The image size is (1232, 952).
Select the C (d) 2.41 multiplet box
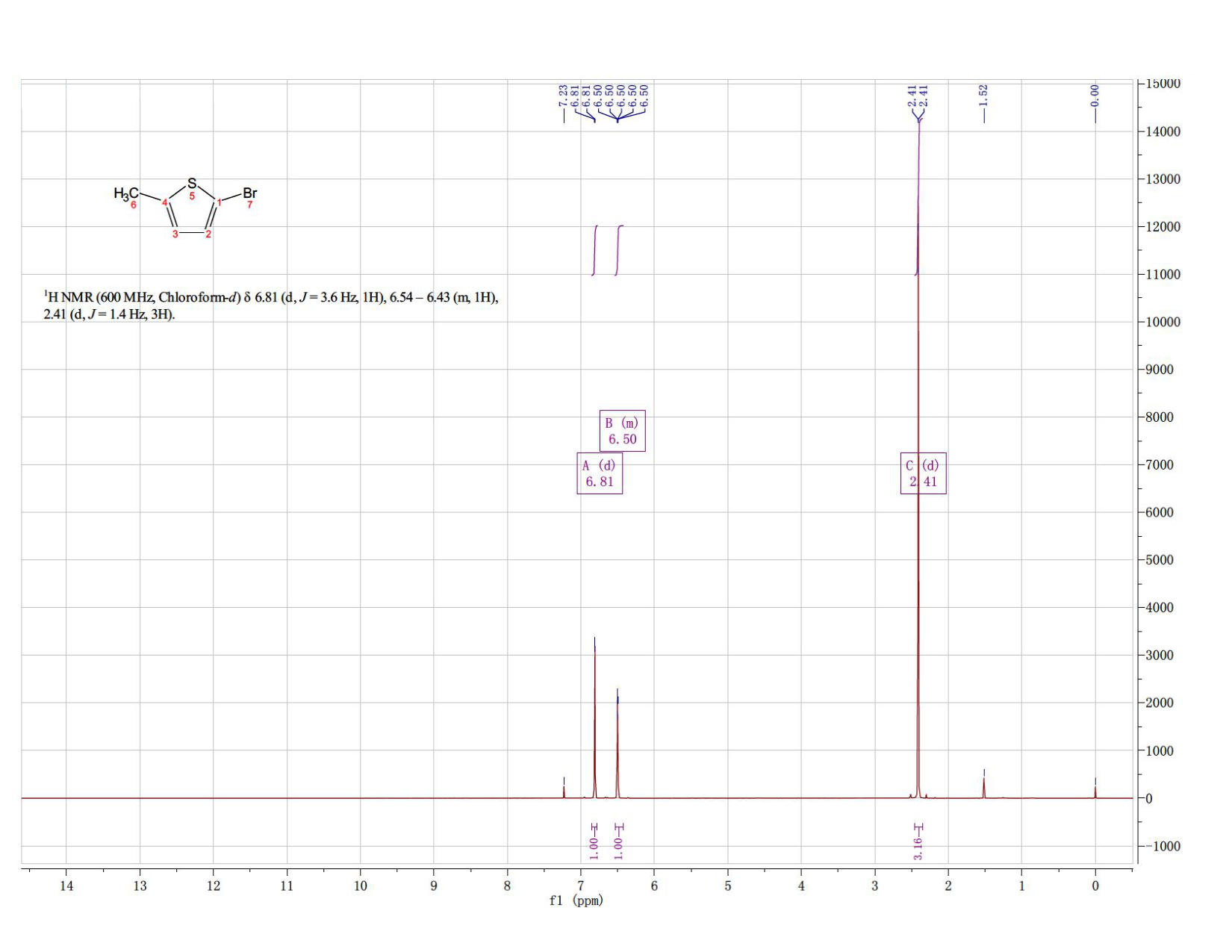[924, 473]
